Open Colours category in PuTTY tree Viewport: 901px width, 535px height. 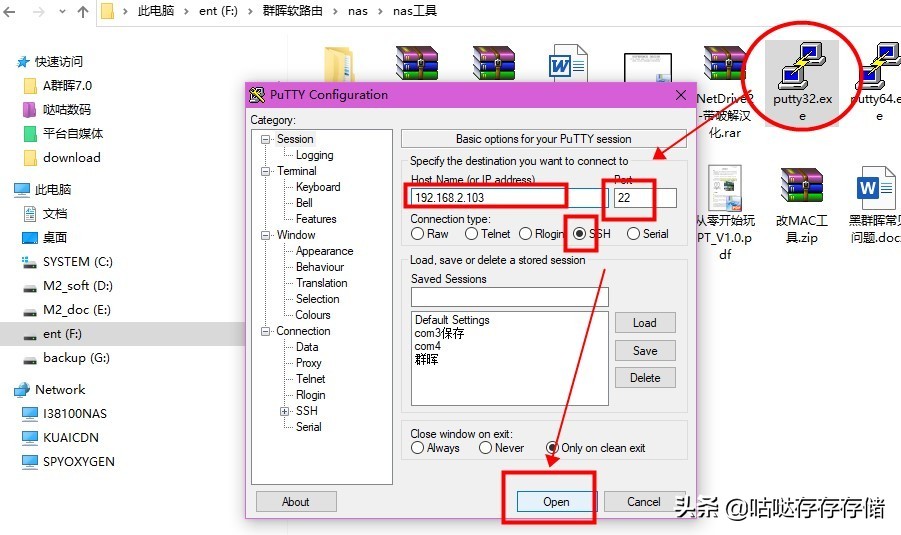(313, 315)
